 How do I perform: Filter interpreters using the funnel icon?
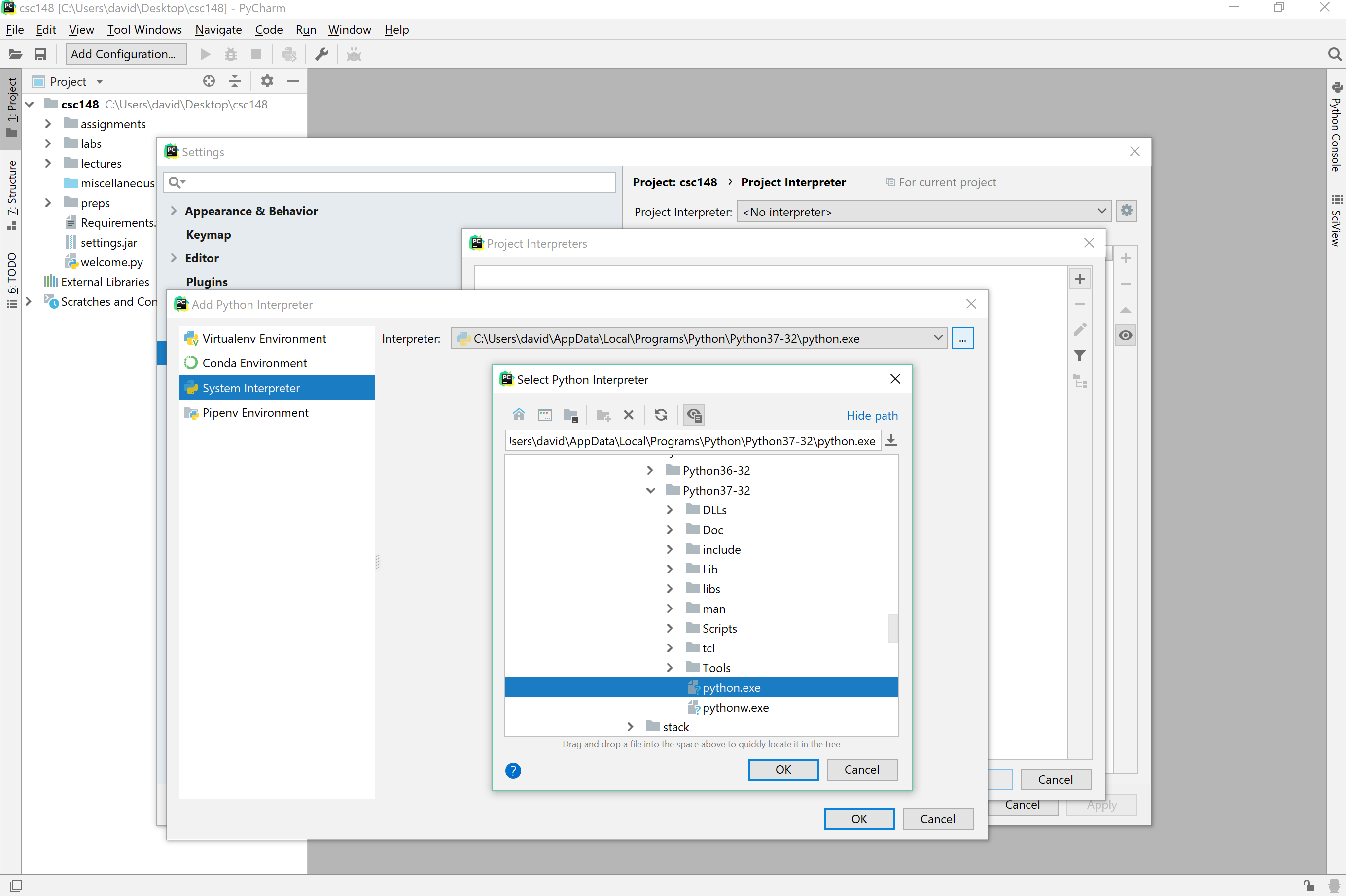[x=1080, y=356]
